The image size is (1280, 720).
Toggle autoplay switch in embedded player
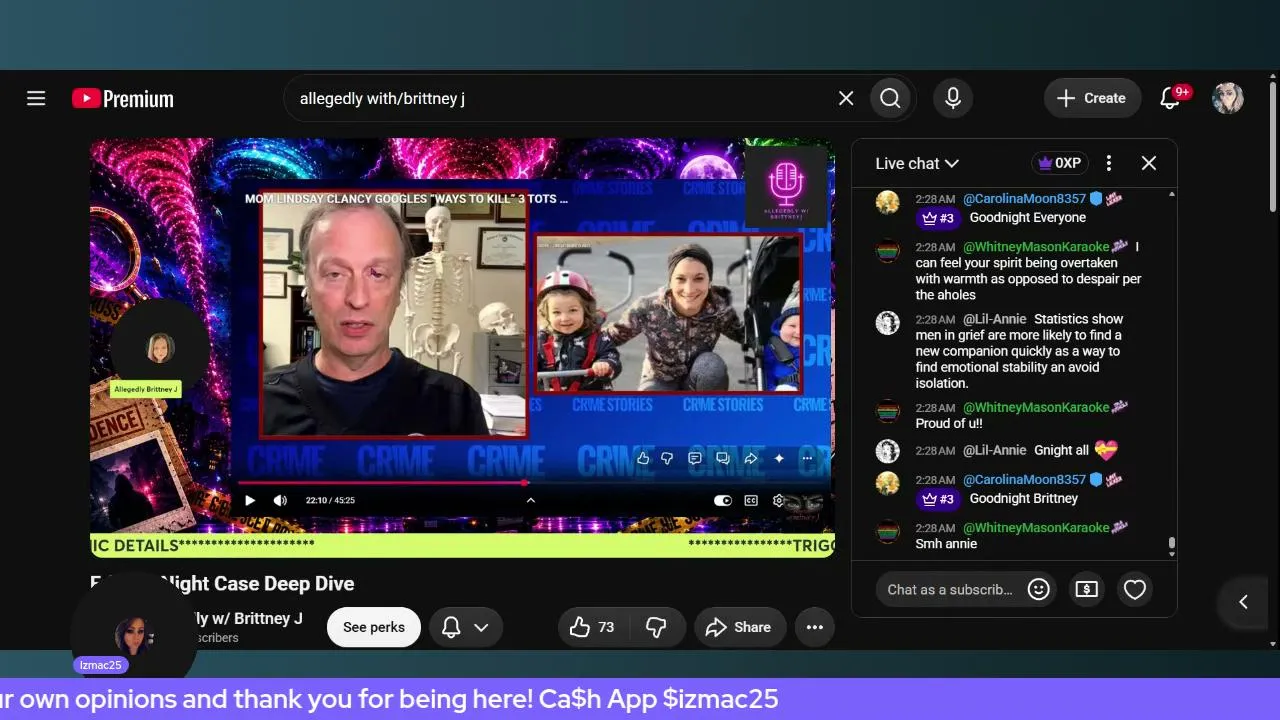tap(723, 500)
